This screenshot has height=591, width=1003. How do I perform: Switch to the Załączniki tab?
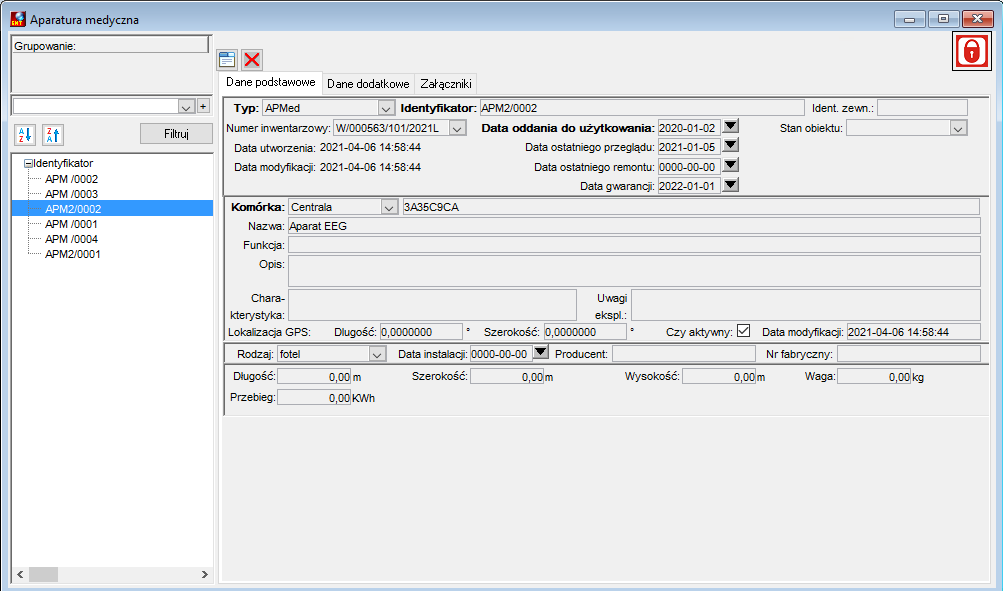(446, 84)
